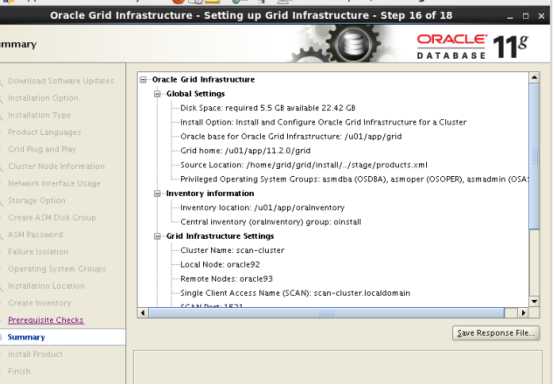Collapse the Grid Infrastructure Settings node
The image size is (554, 385).
coord(158,236)
